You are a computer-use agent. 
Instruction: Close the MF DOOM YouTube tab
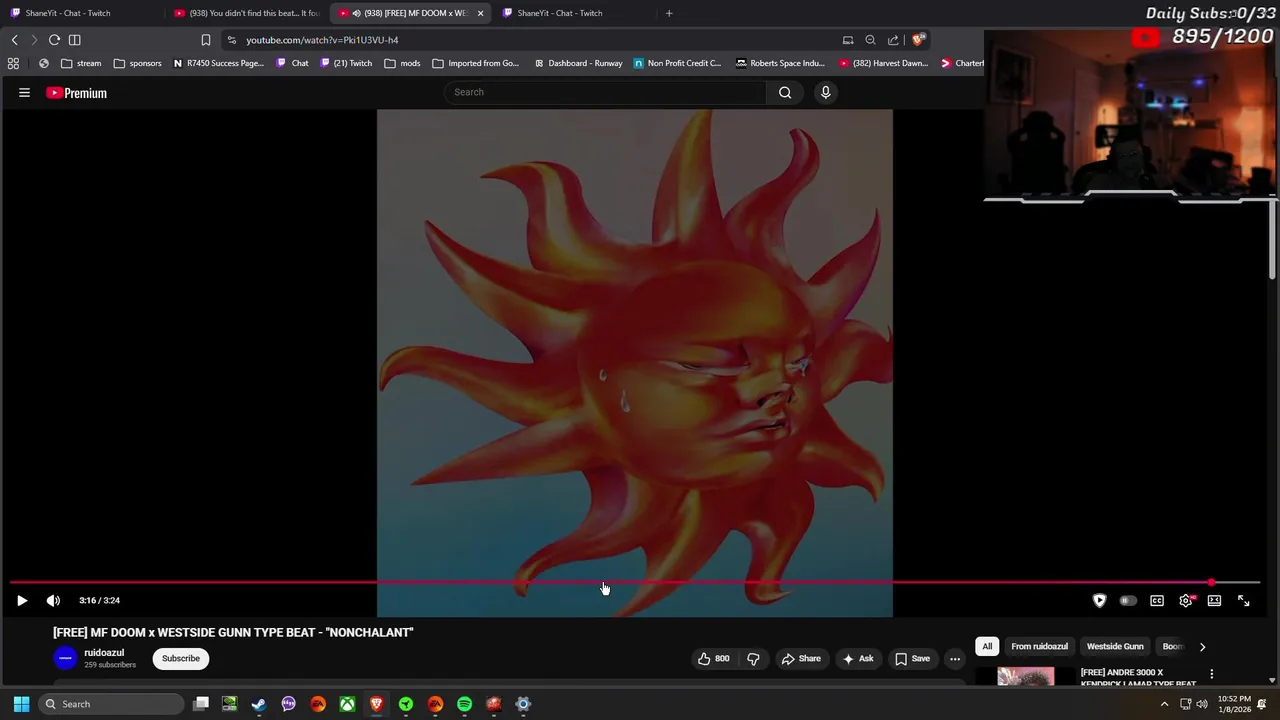click(x=480, y=13)
